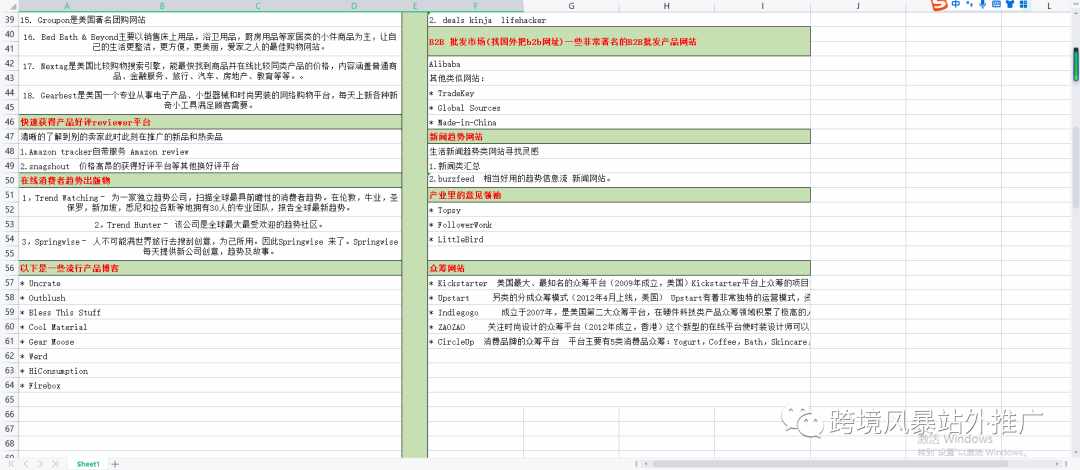Viewport: 1080px width, 470px height.
Task: Click the '* HiConsumption' cell
Action: point(210,371)
